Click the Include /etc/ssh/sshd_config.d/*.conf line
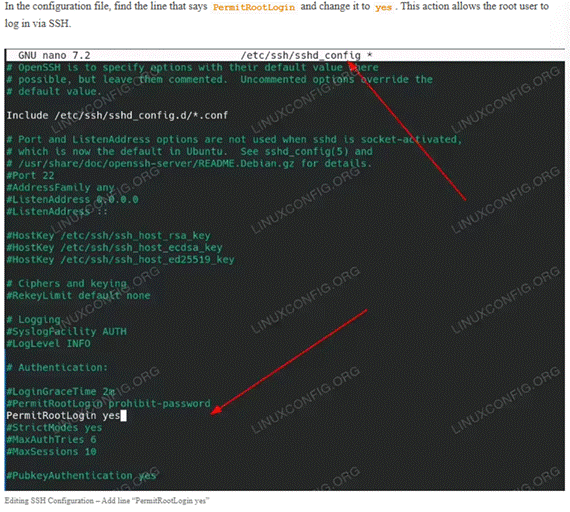The height and width of the screenshot is (512, 570). pyautogui.click(x=117, y=115)
